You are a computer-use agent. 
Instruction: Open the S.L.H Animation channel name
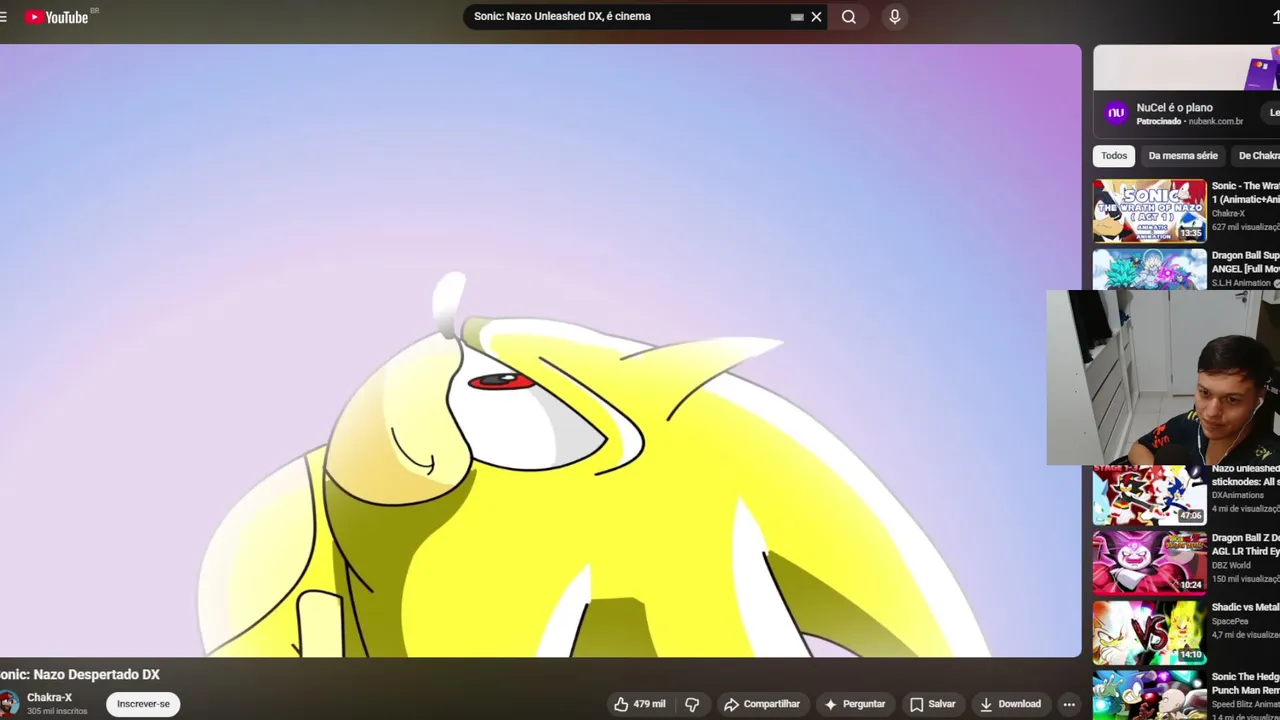click(1242, 283)
